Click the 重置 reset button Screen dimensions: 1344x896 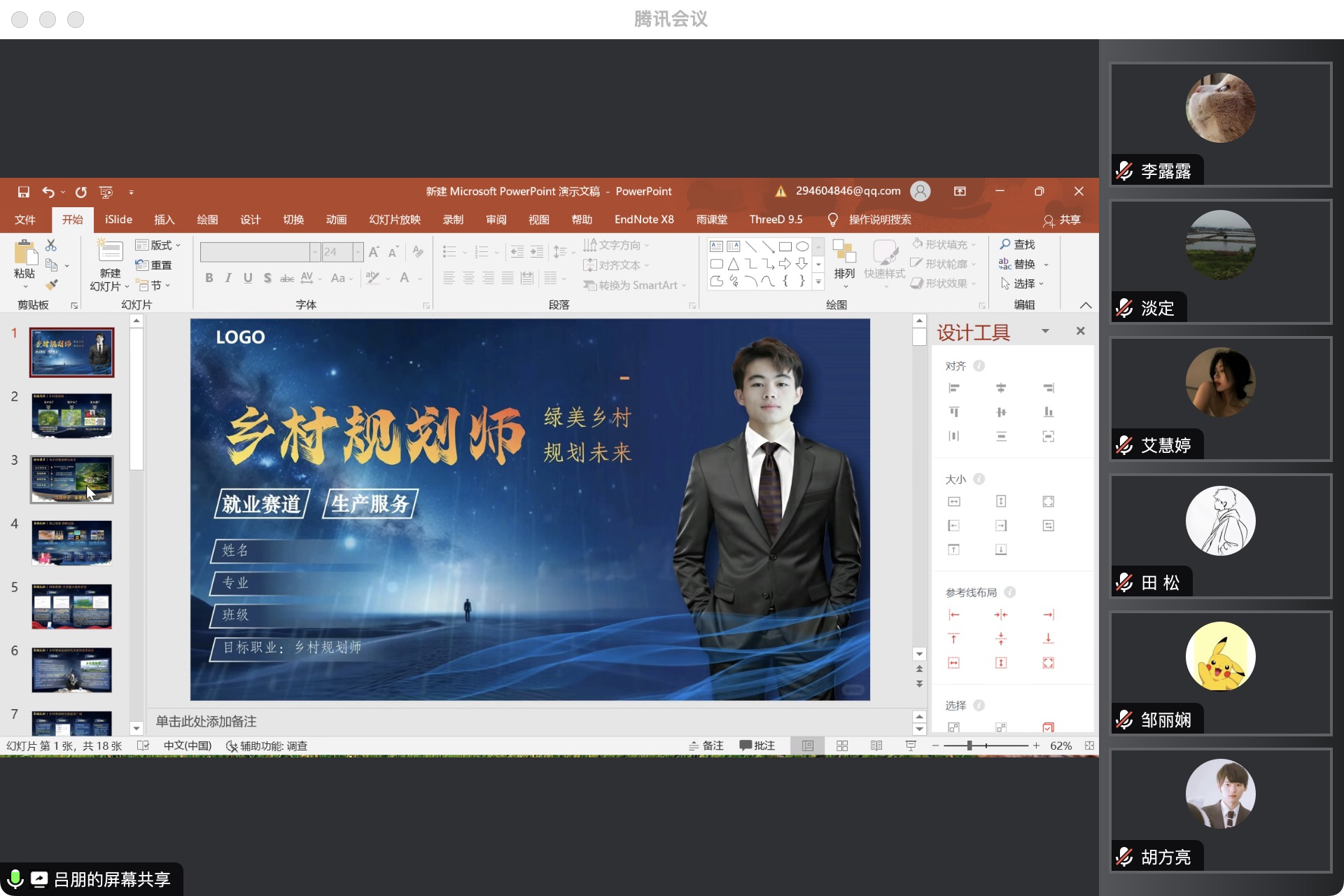click(153, 265)
